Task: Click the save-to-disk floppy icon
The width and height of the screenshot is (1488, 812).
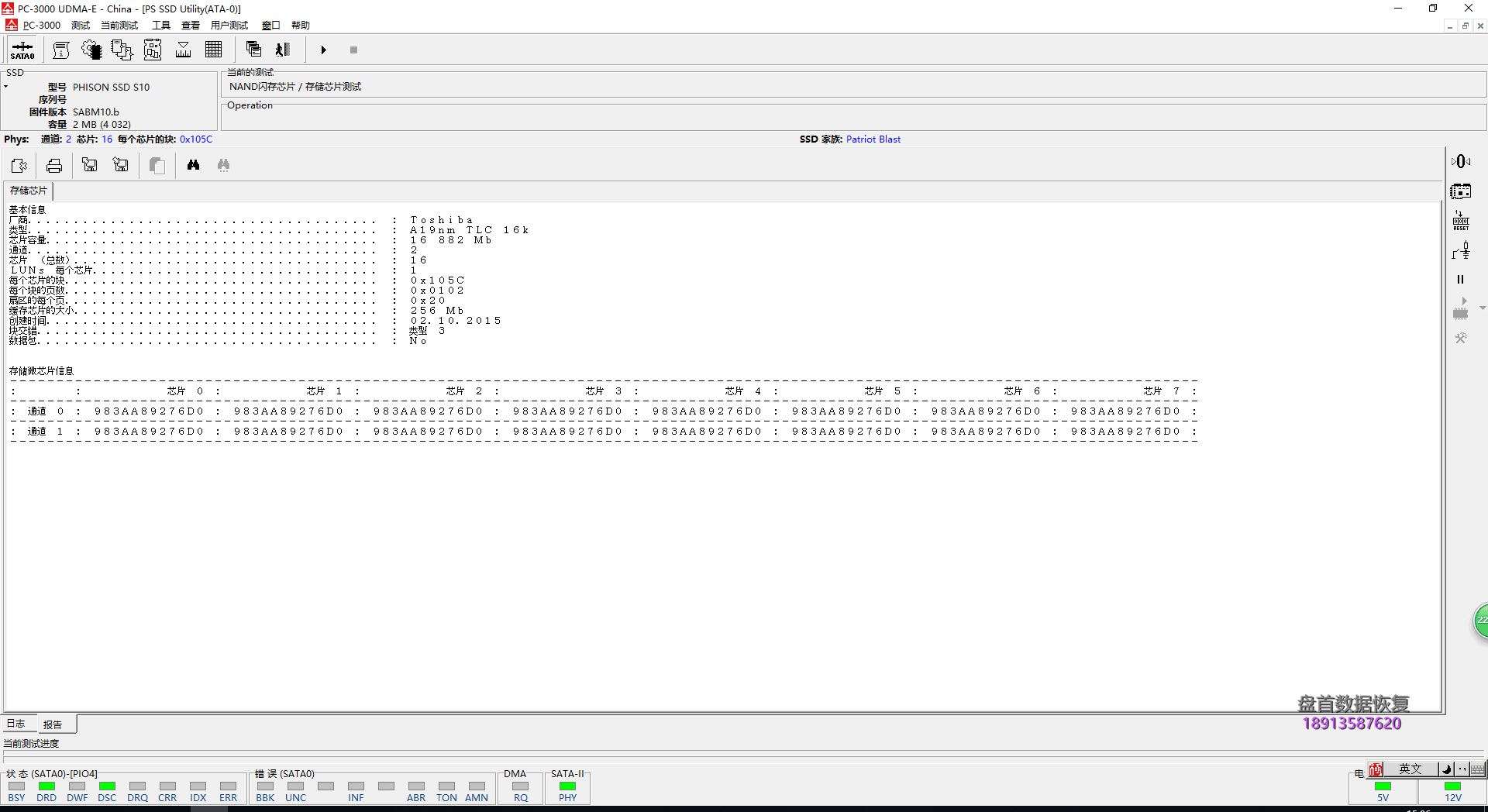Action: (121, 165)
